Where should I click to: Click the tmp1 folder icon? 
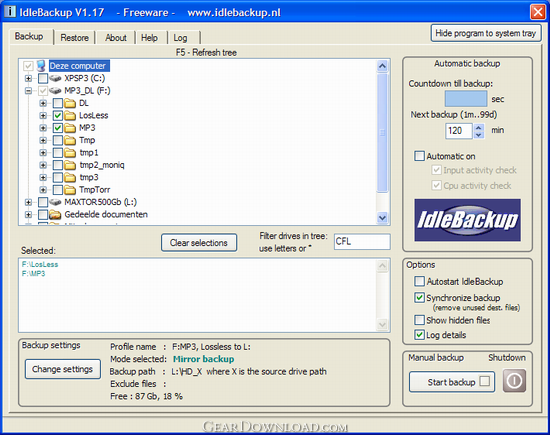coord(70,153)
